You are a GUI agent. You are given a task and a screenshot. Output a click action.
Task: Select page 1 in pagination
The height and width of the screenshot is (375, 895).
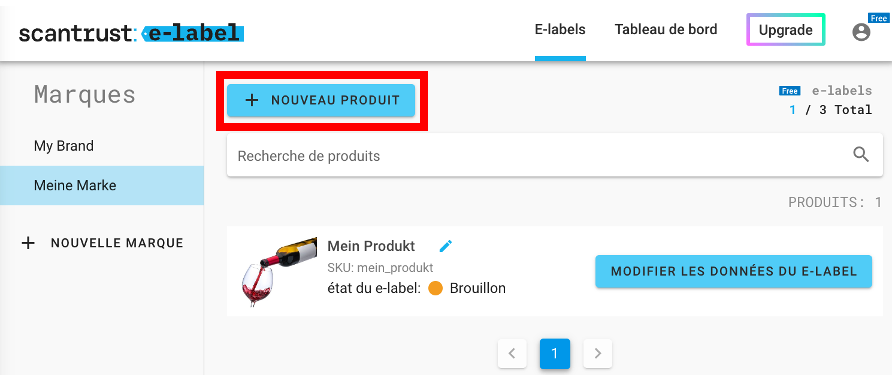555,353
